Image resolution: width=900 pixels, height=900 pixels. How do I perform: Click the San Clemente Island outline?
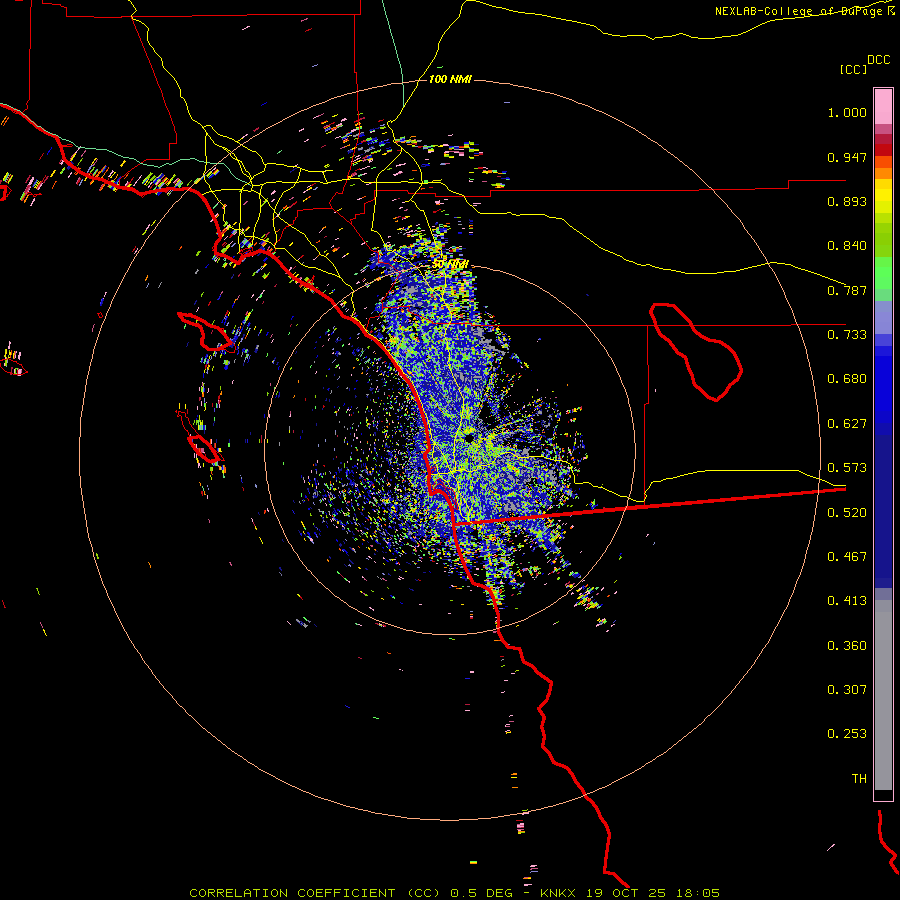(x=204, y=448)
